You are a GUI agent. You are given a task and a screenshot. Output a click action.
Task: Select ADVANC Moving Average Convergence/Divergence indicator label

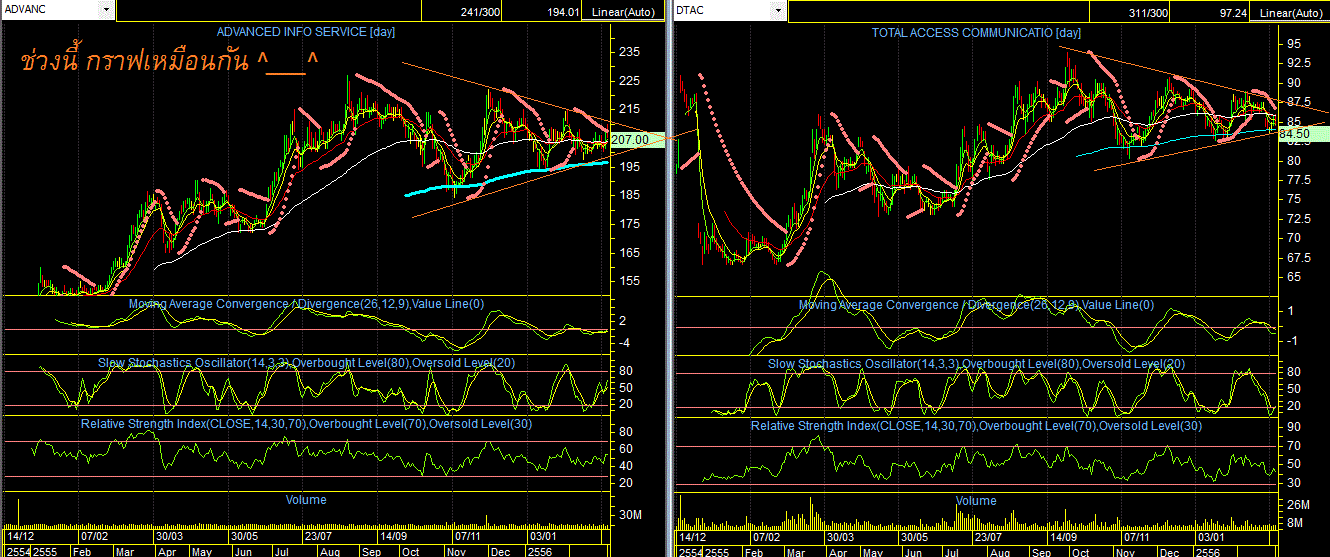306,304
